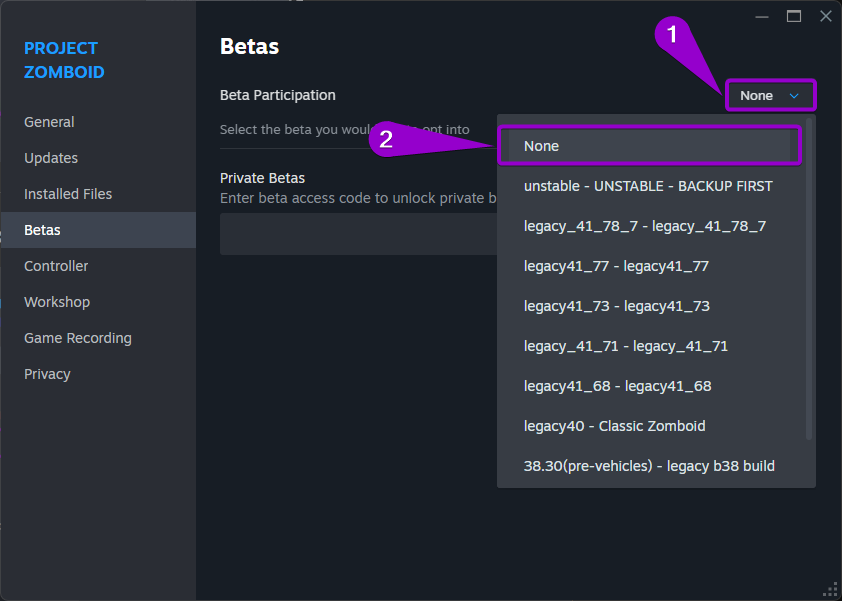The image size is (842, 601).
Task: Click the window resize grip icon
Action: click(831, 590)
